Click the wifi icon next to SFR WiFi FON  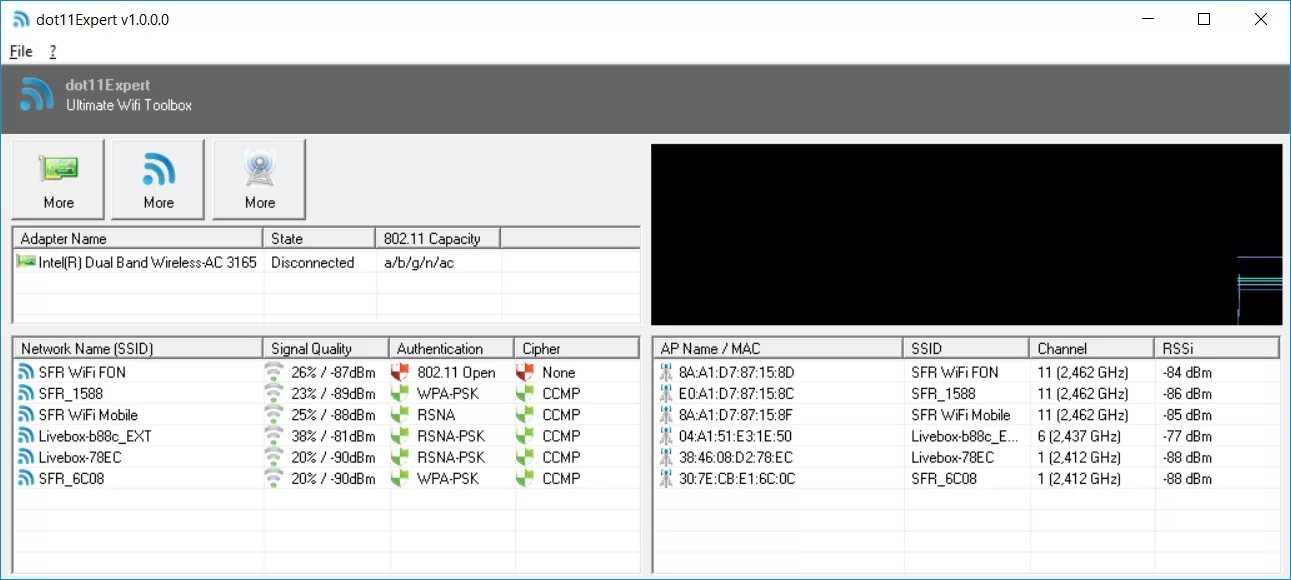(x=27, y=372)
